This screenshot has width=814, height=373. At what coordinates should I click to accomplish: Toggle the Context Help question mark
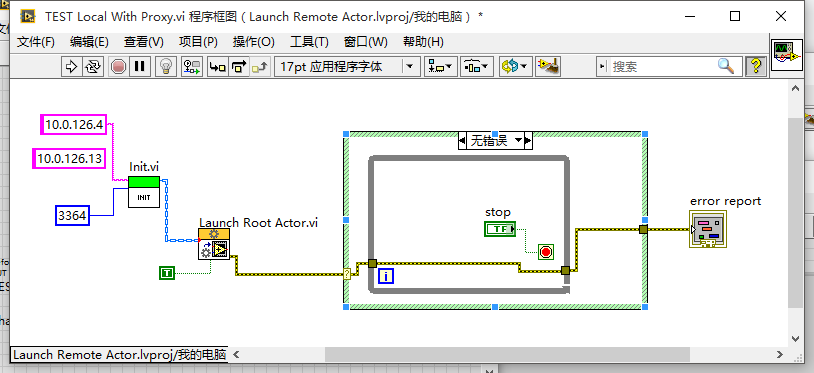tap(755, 66)
